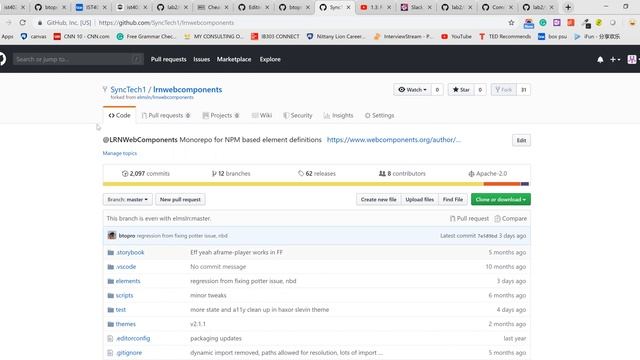Screen dimensions: 640x360
Task: Click the New pull request button
Action: tap(180, 200)
